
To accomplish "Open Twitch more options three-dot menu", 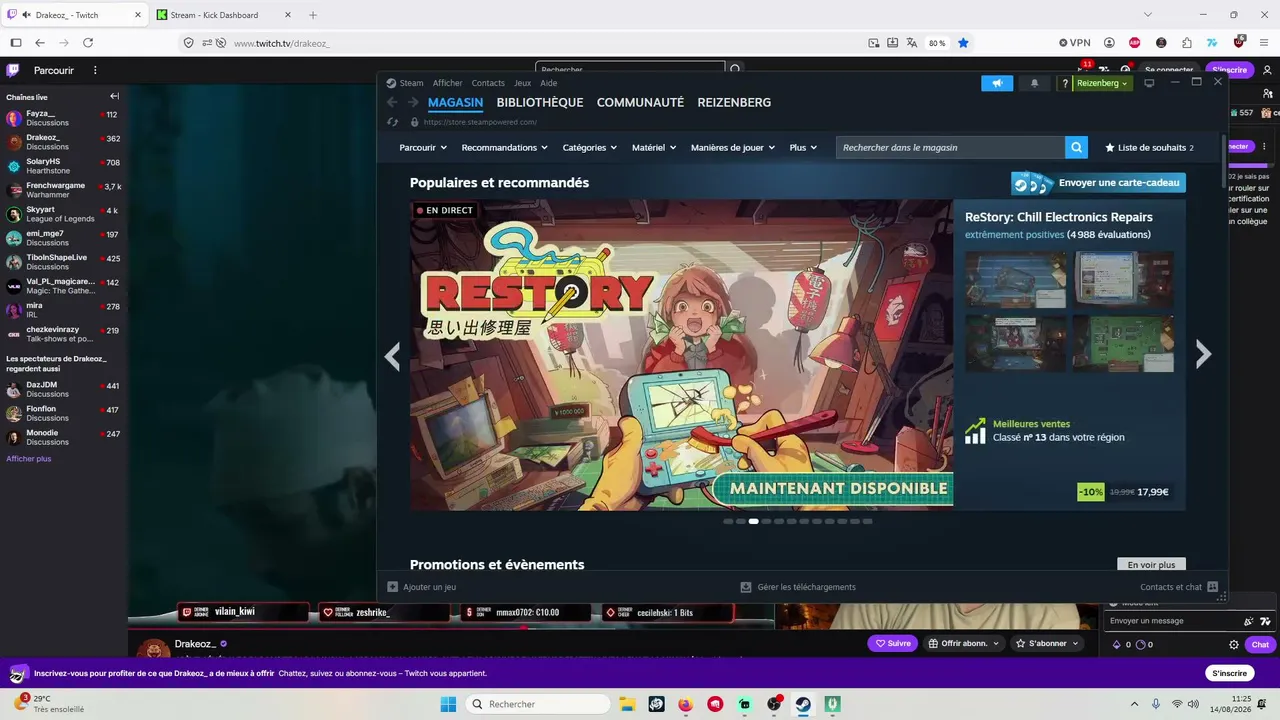I will (x=95, y=70).
